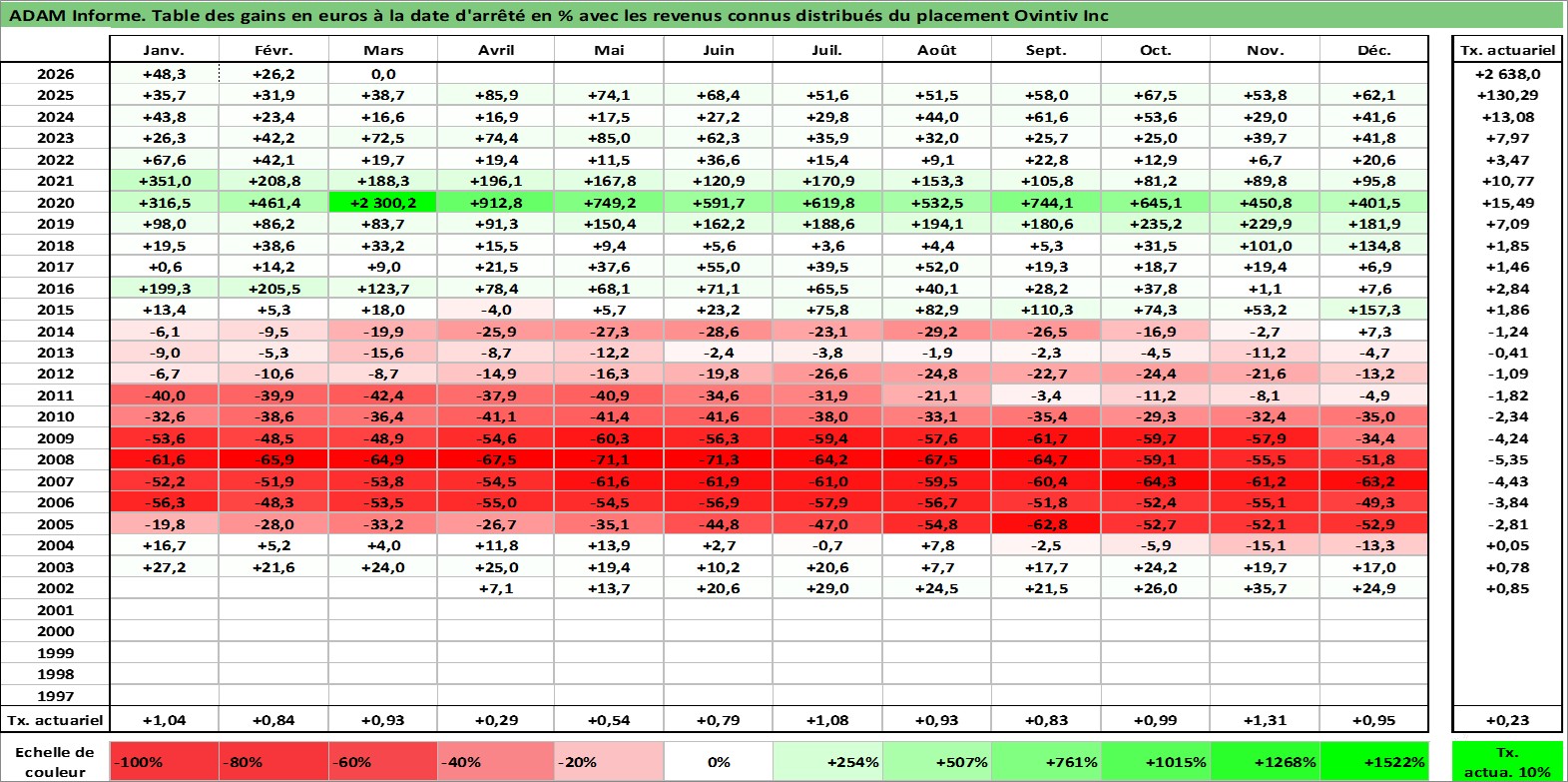Screen dimensions: 1568x782
Task: Click the 2026 year row label
Action: pos(55,74)
